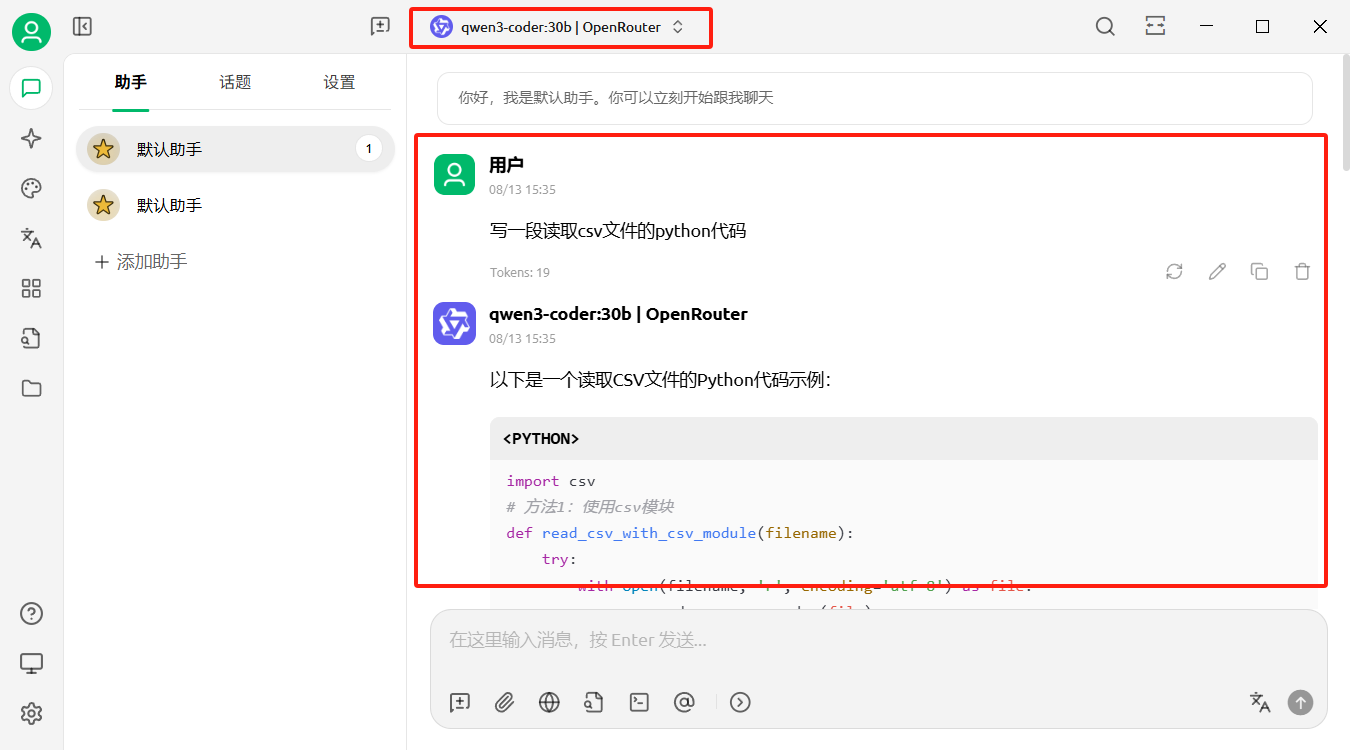Open the translate page from left sidebar
This screenshot has width=1350, height=750.
click(x=31, y=238)
